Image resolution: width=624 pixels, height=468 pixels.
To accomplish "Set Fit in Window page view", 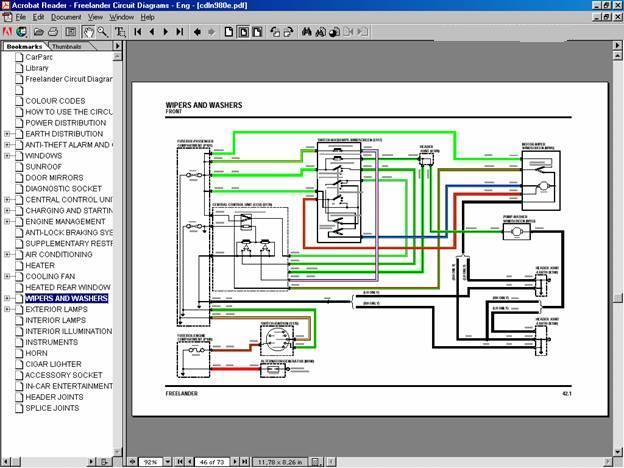I will click(243, 32).
